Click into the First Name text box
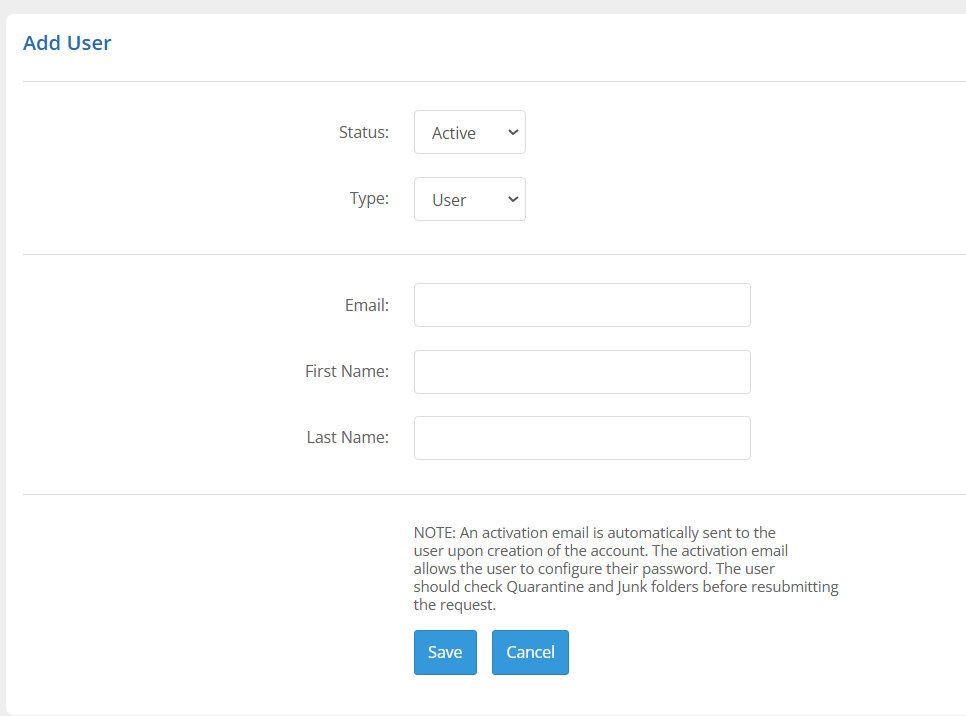The width and height of the screenshot is (966, 716). 582,372
